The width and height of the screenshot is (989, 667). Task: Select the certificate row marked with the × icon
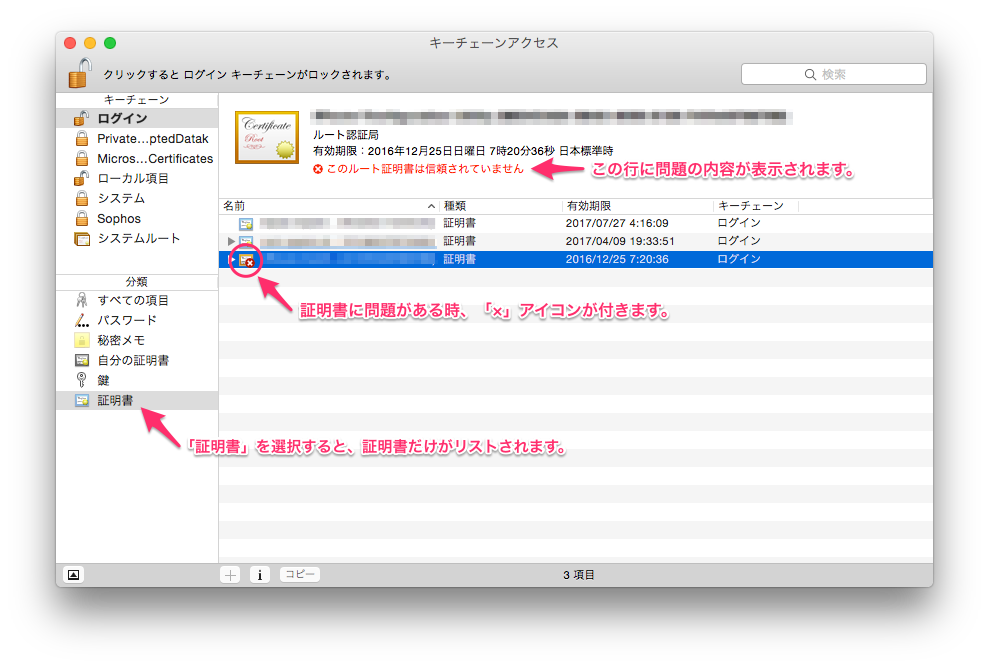coord(500,259)
